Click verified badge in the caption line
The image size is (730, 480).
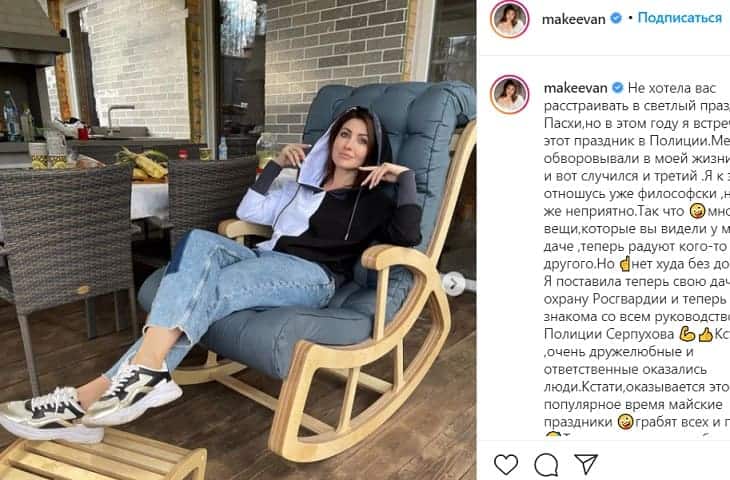(618, 88)
